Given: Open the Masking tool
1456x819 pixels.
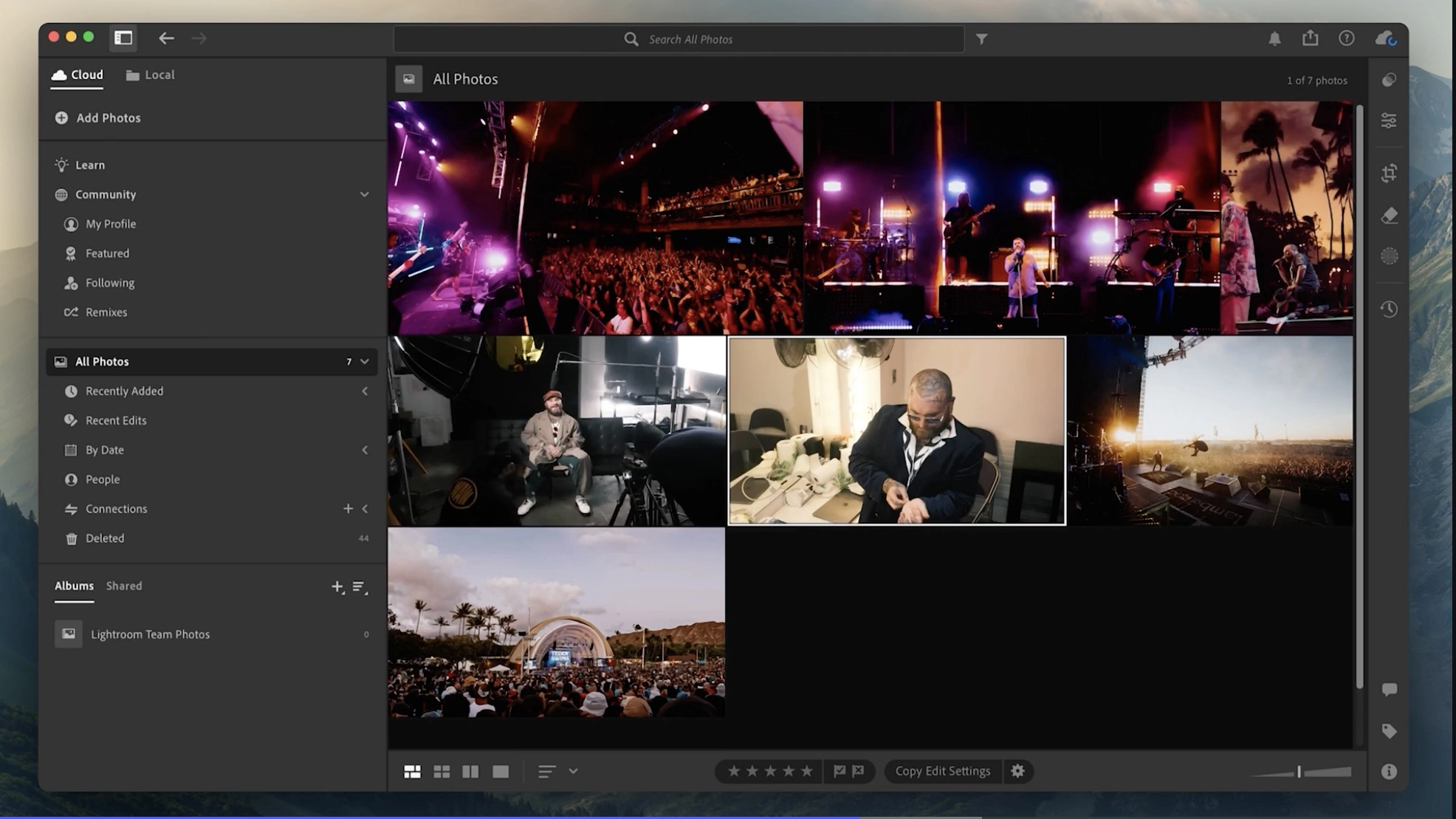Looking at the screenshot, I should coord(1389,256).
